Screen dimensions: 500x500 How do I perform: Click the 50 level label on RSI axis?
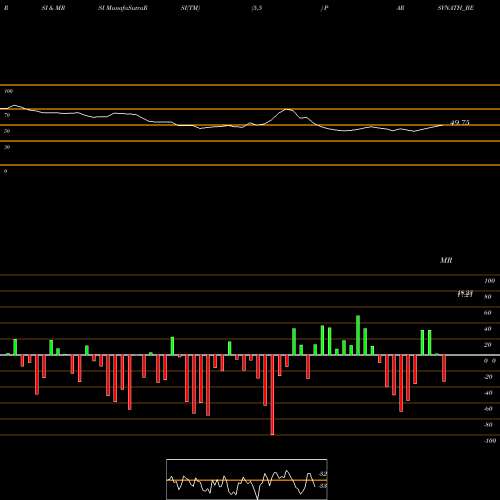pyautogui.click(x=7, y=131)
